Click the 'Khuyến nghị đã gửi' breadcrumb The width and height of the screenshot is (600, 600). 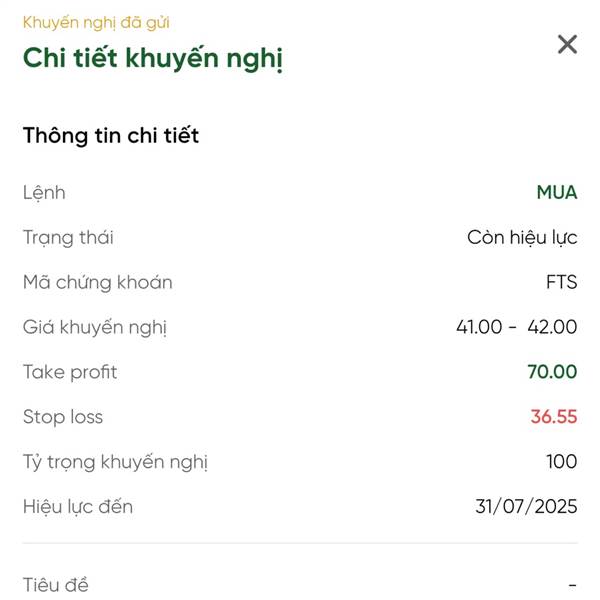(96, 23)
